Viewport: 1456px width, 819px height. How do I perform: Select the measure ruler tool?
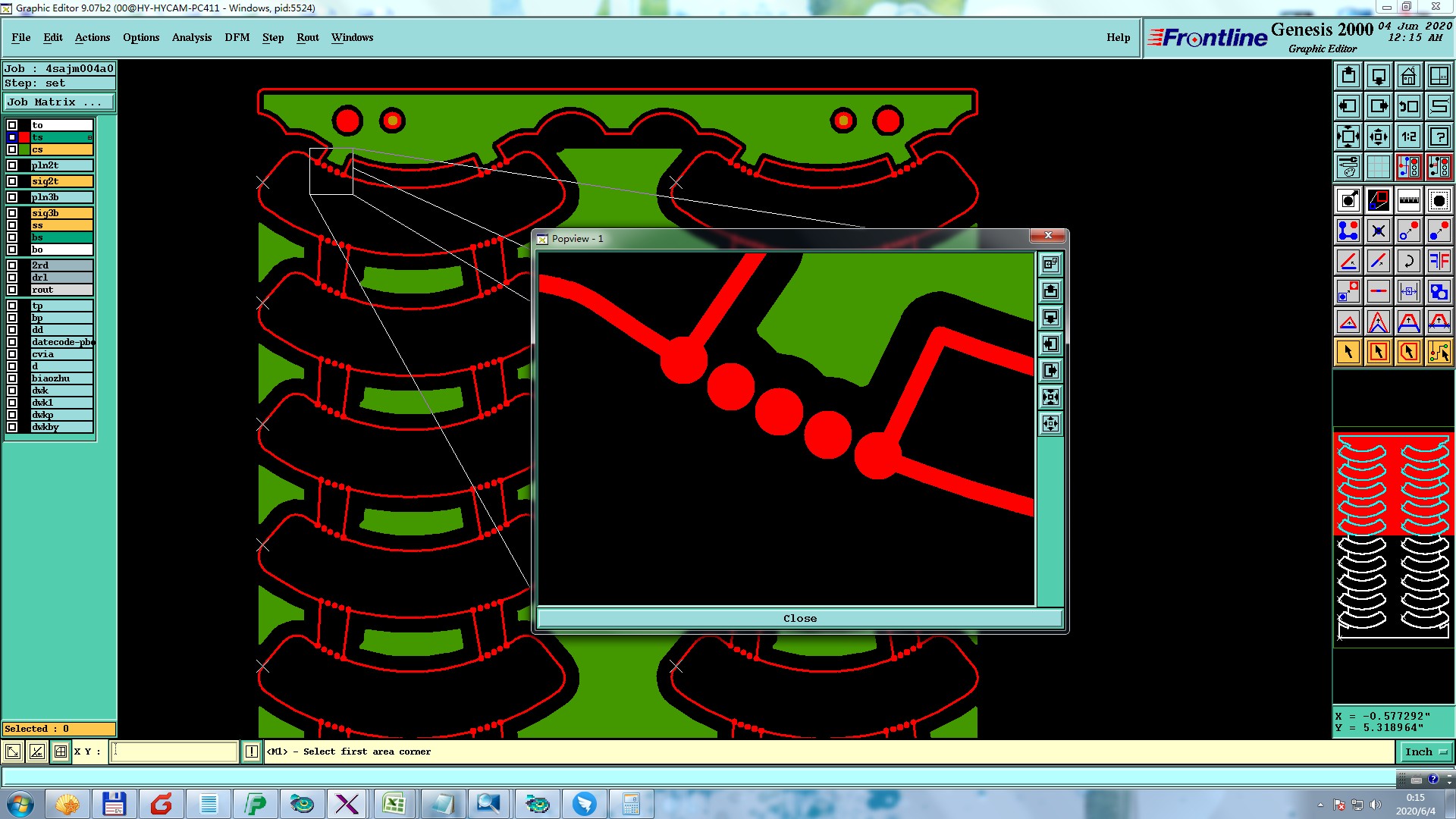1408,200
